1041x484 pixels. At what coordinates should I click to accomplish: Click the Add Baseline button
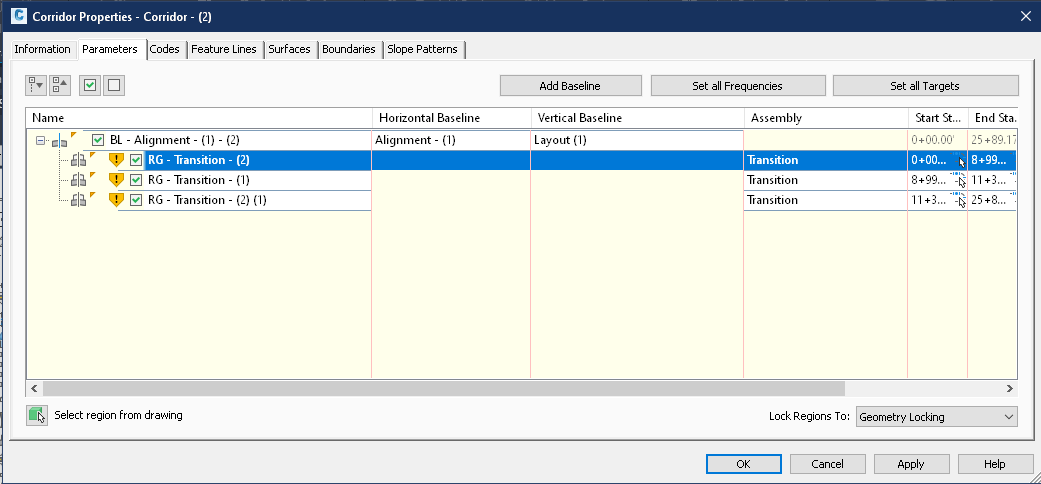point(570,86)
